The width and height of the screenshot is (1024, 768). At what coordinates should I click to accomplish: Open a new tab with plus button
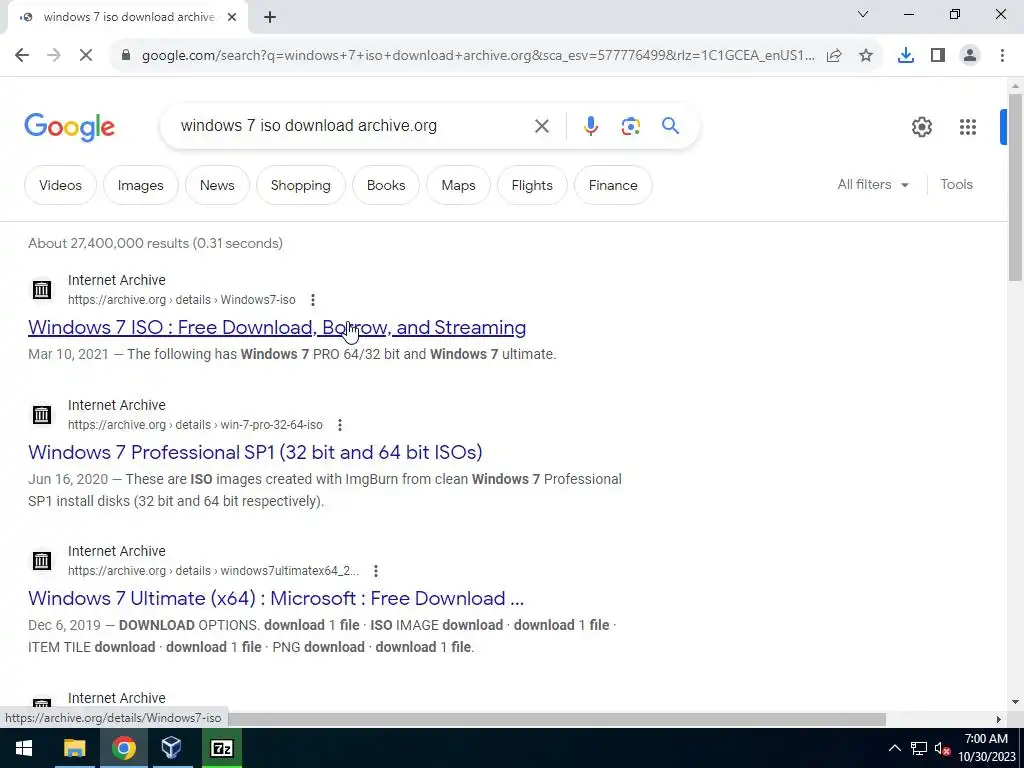point(270,17)
